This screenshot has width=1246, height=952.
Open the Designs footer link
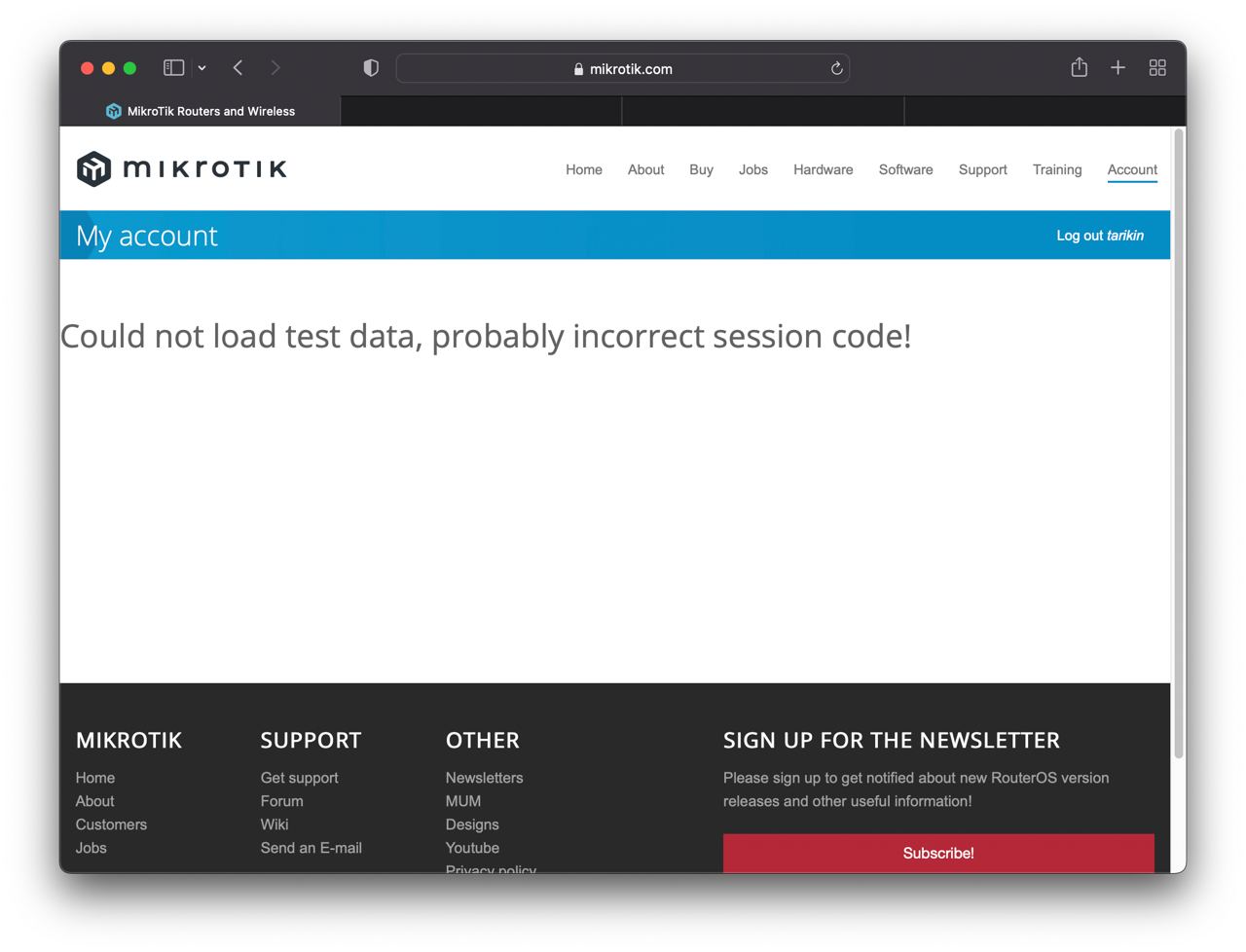point(472,824)
